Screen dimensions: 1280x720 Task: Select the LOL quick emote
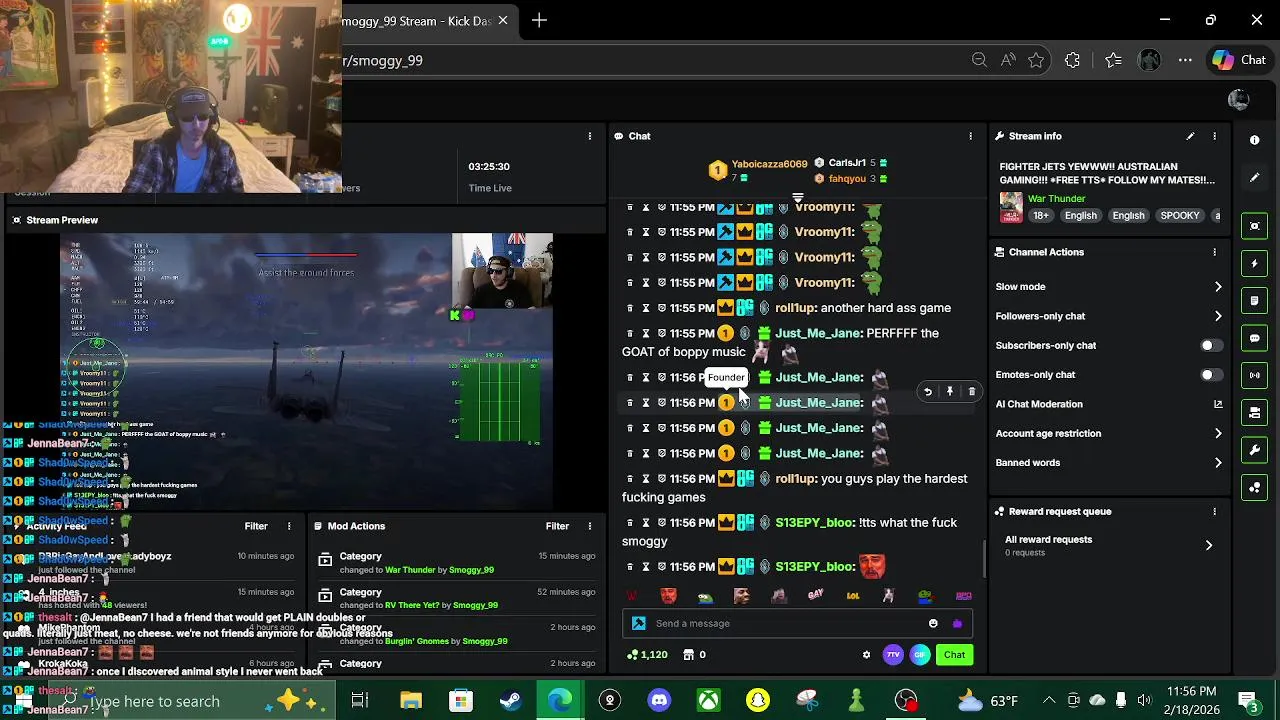point(852,596)
